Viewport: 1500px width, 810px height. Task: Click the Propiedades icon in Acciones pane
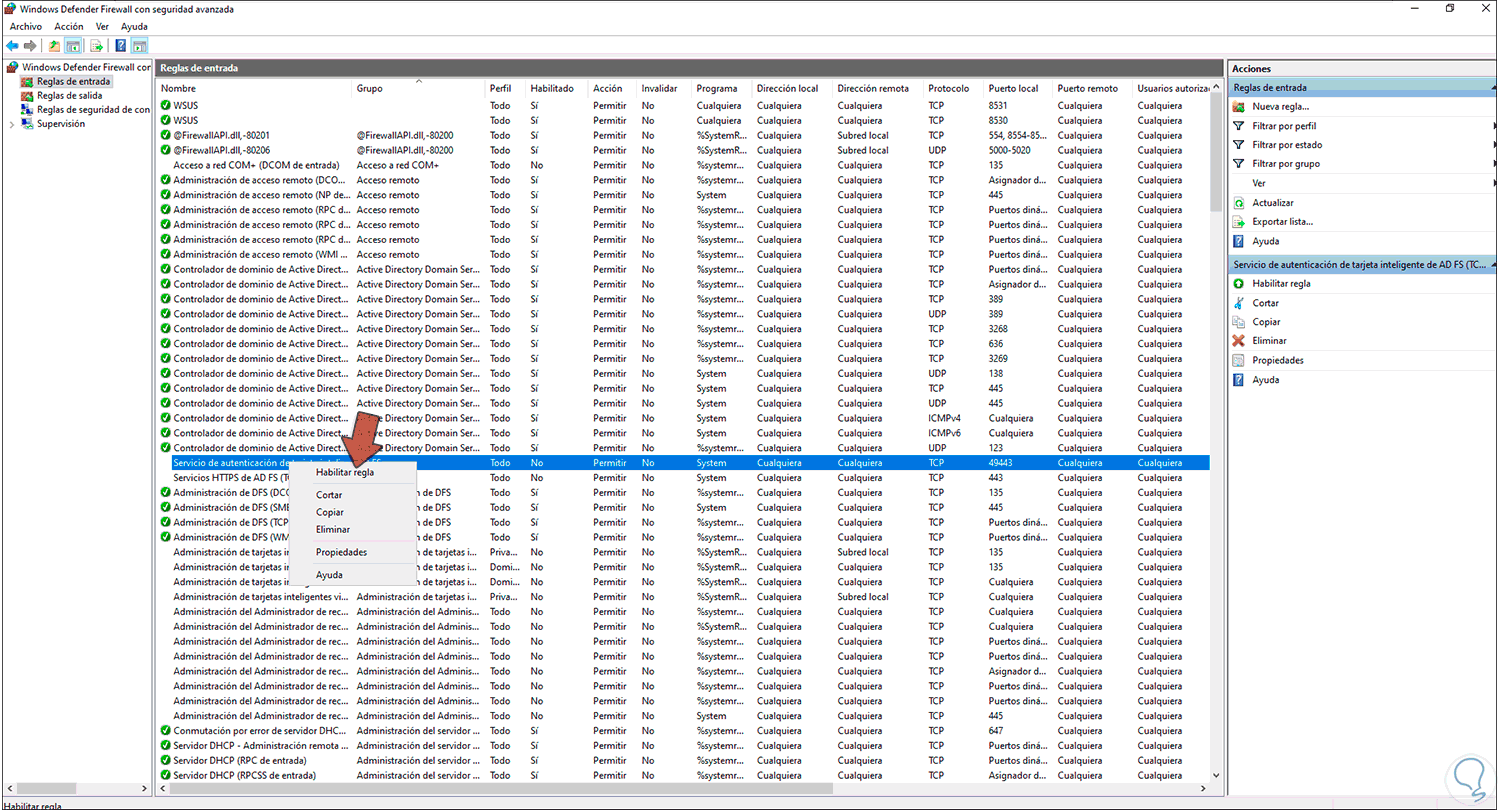tap(1239, 360)
